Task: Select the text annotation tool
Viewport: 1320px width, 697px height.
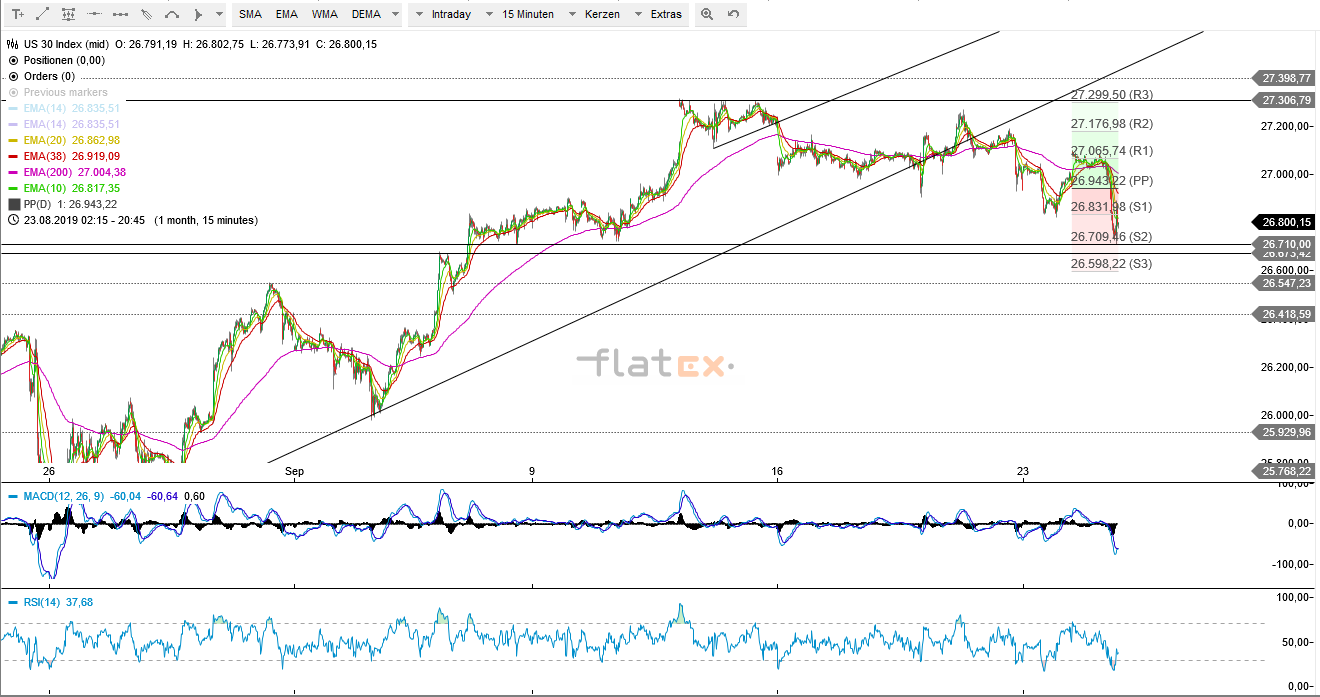Action: 17,14
